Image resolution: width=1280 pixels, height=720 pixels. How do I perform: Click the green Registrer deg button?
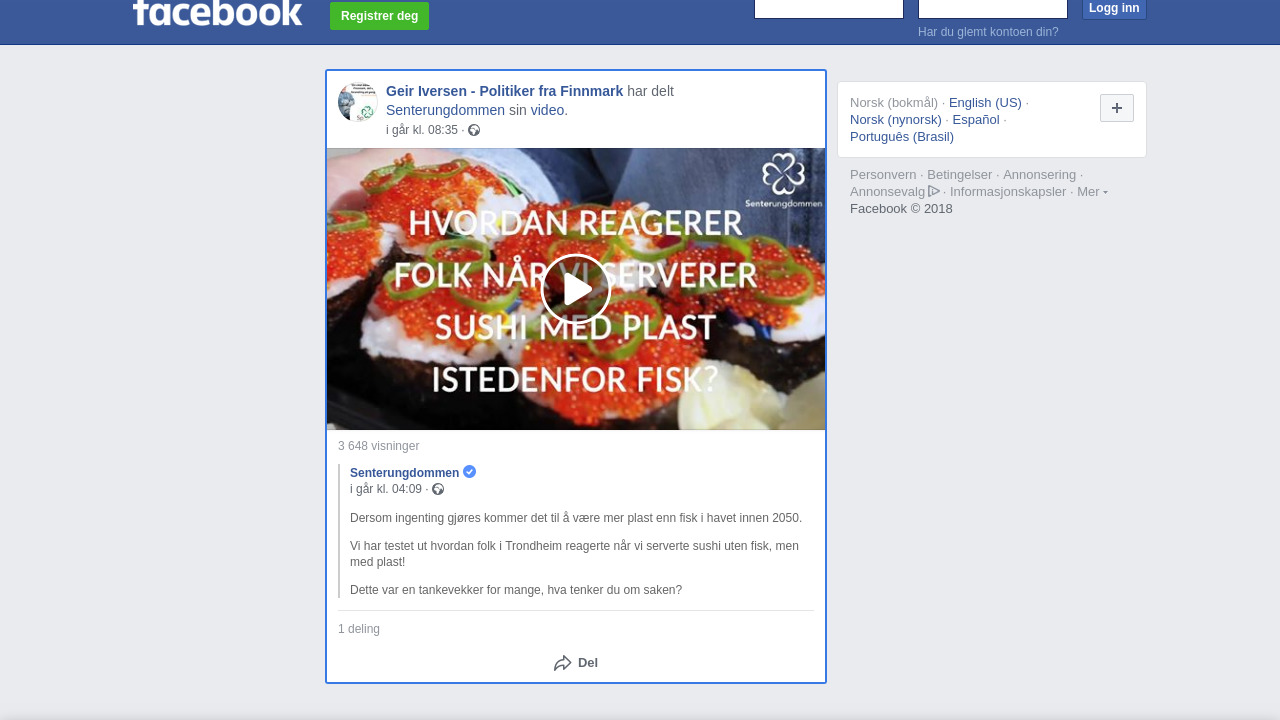[x=379, y=16]
